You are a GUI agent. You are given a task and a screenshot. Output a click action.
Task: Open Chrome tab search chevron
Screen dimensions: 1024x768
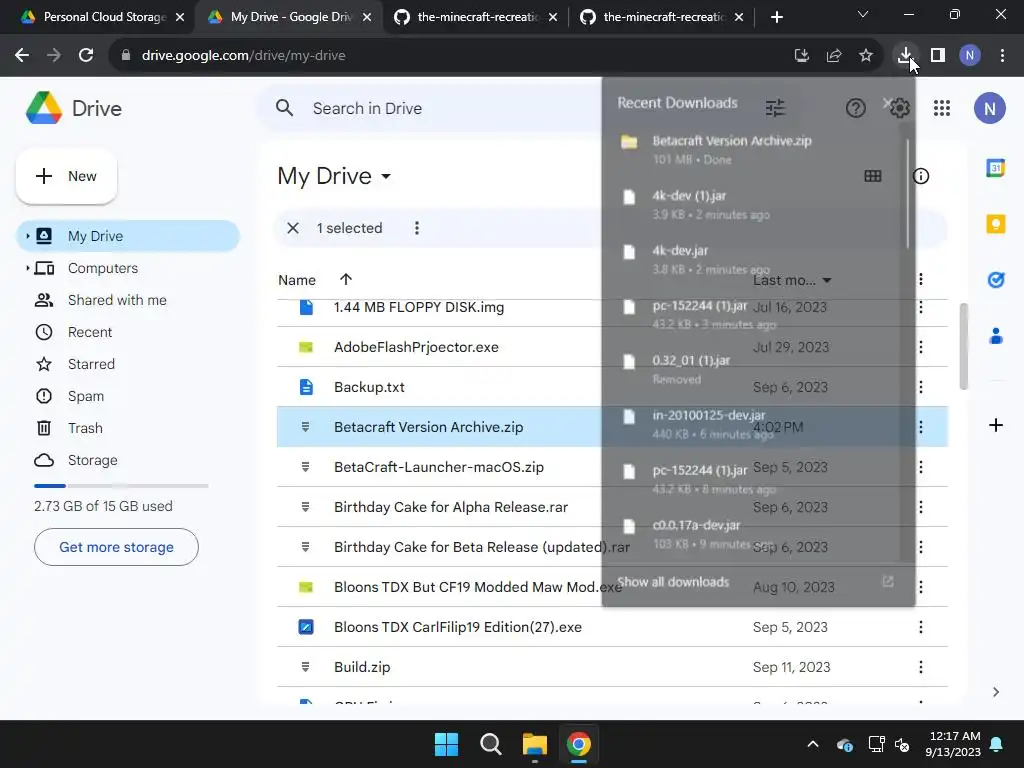(862, 14)
